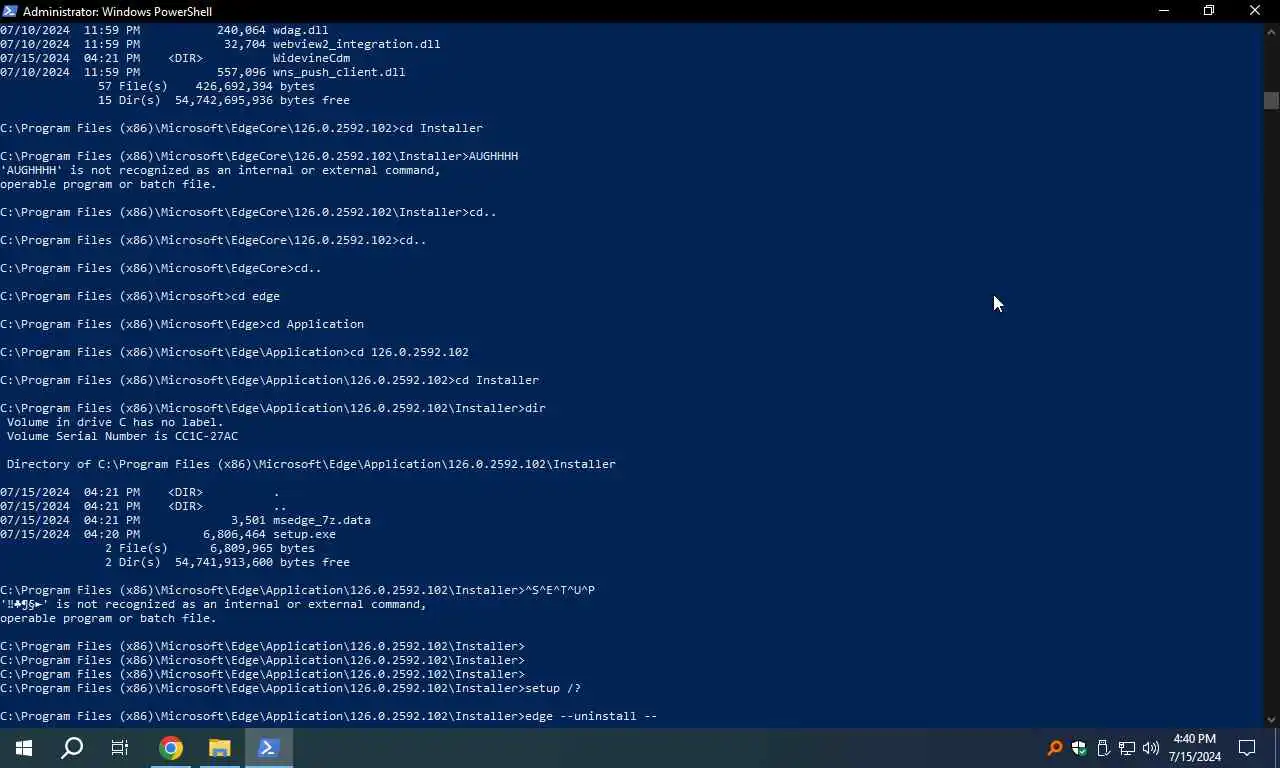Click the orange magnifier tray icon

click(1054, 748)
